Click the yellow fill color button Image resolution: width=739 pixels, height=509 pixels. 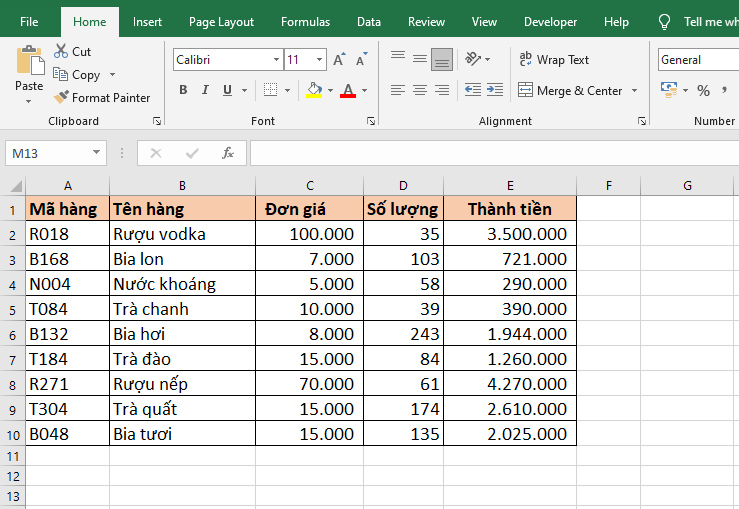point(314,90)
